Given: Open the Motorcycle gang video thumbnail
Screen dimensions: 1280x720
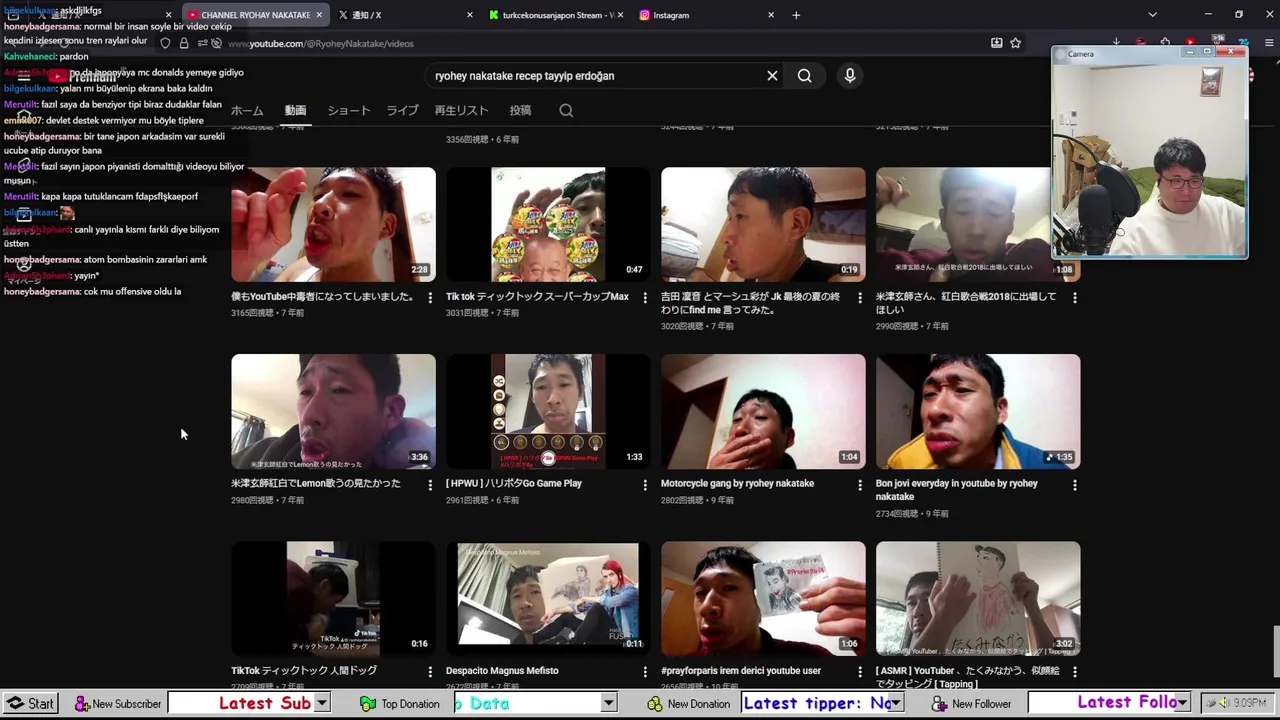Looking at the screenshot, I should tap(763, 411).
